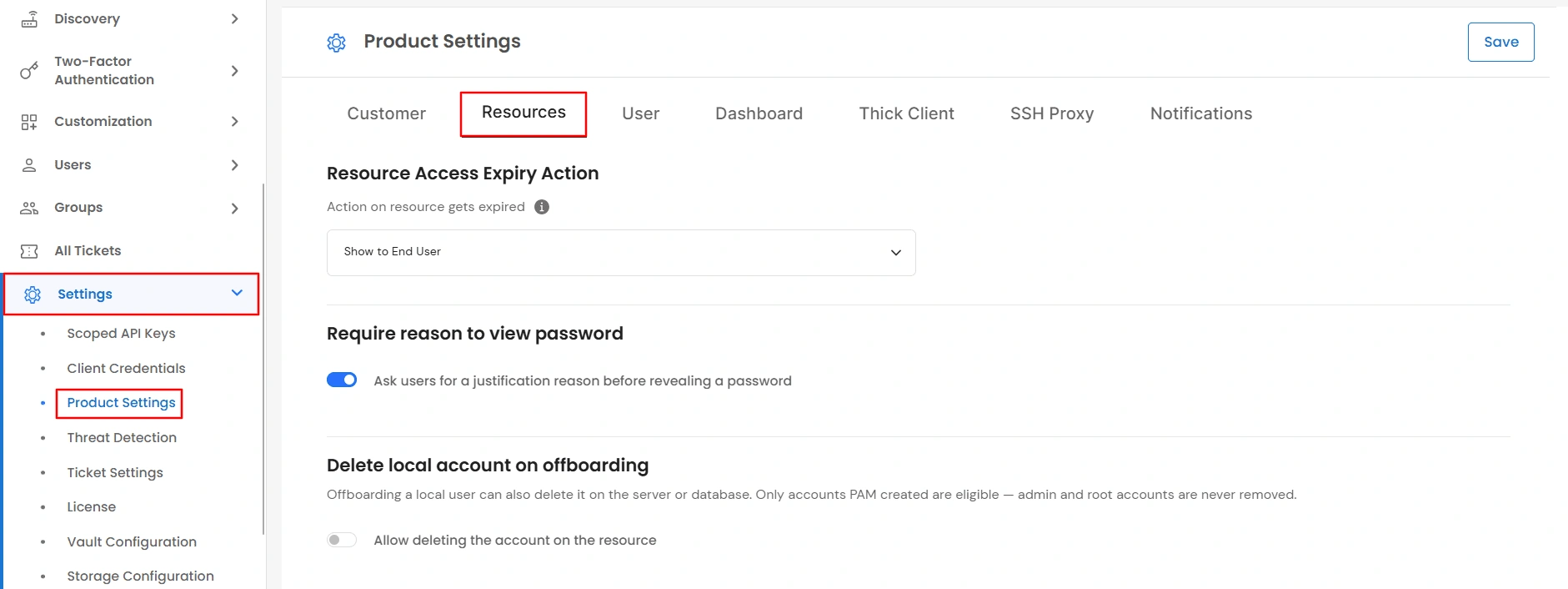Click the Settings gear icon in sidebar

tap(33, 294)
